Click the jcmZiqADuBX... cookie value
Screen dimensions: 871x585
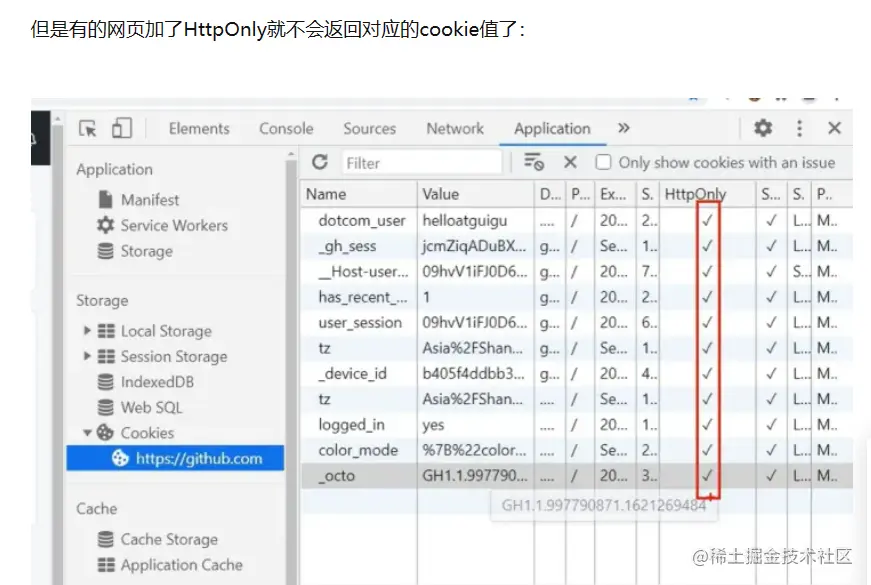(x=474, y=246)
